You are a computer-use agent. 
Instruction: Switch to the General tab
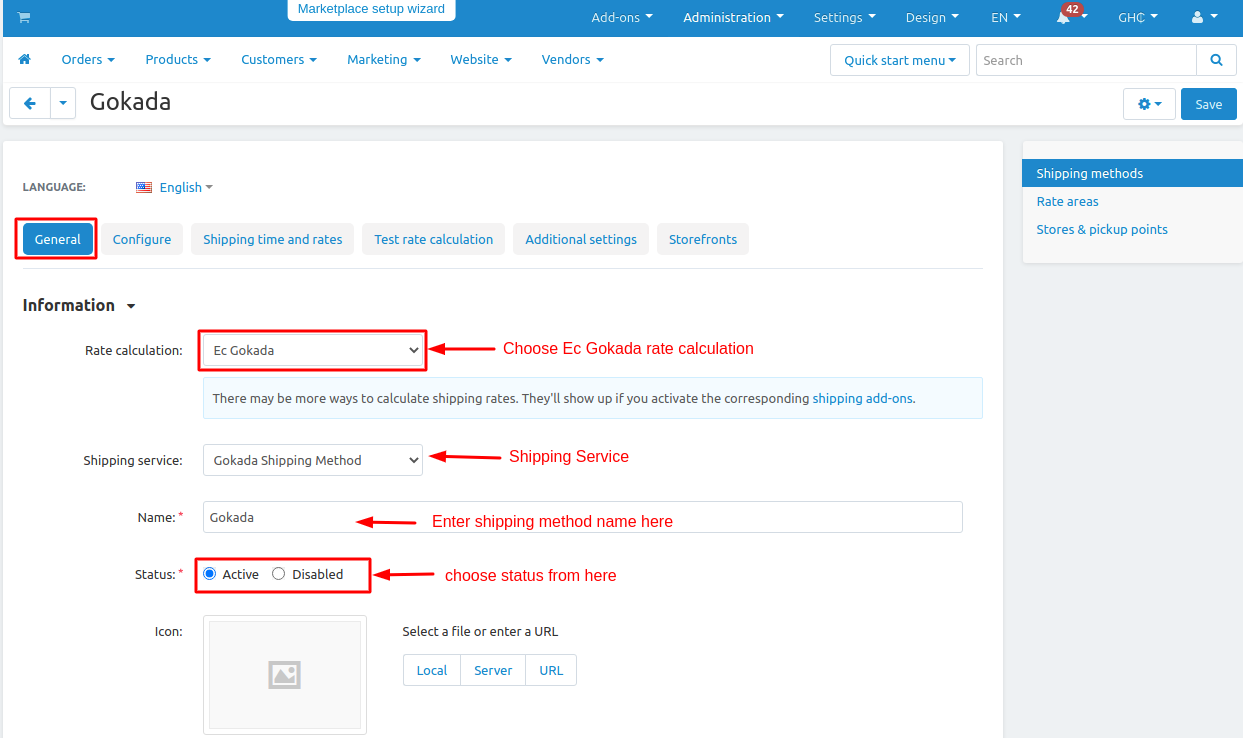pos(58,239)
